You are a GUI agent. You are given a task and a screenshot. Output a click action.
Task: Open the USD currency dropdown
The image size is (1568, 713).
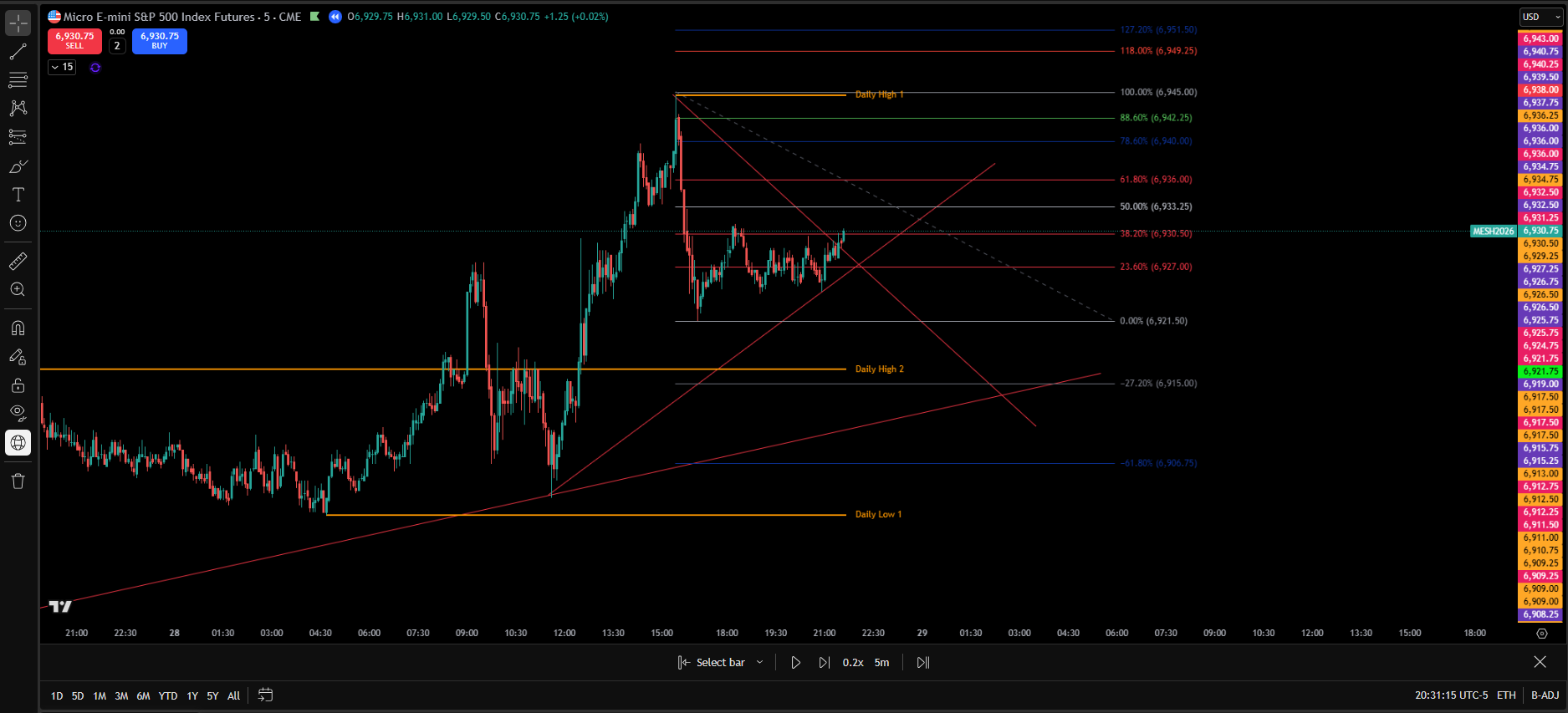[1540, 17]
